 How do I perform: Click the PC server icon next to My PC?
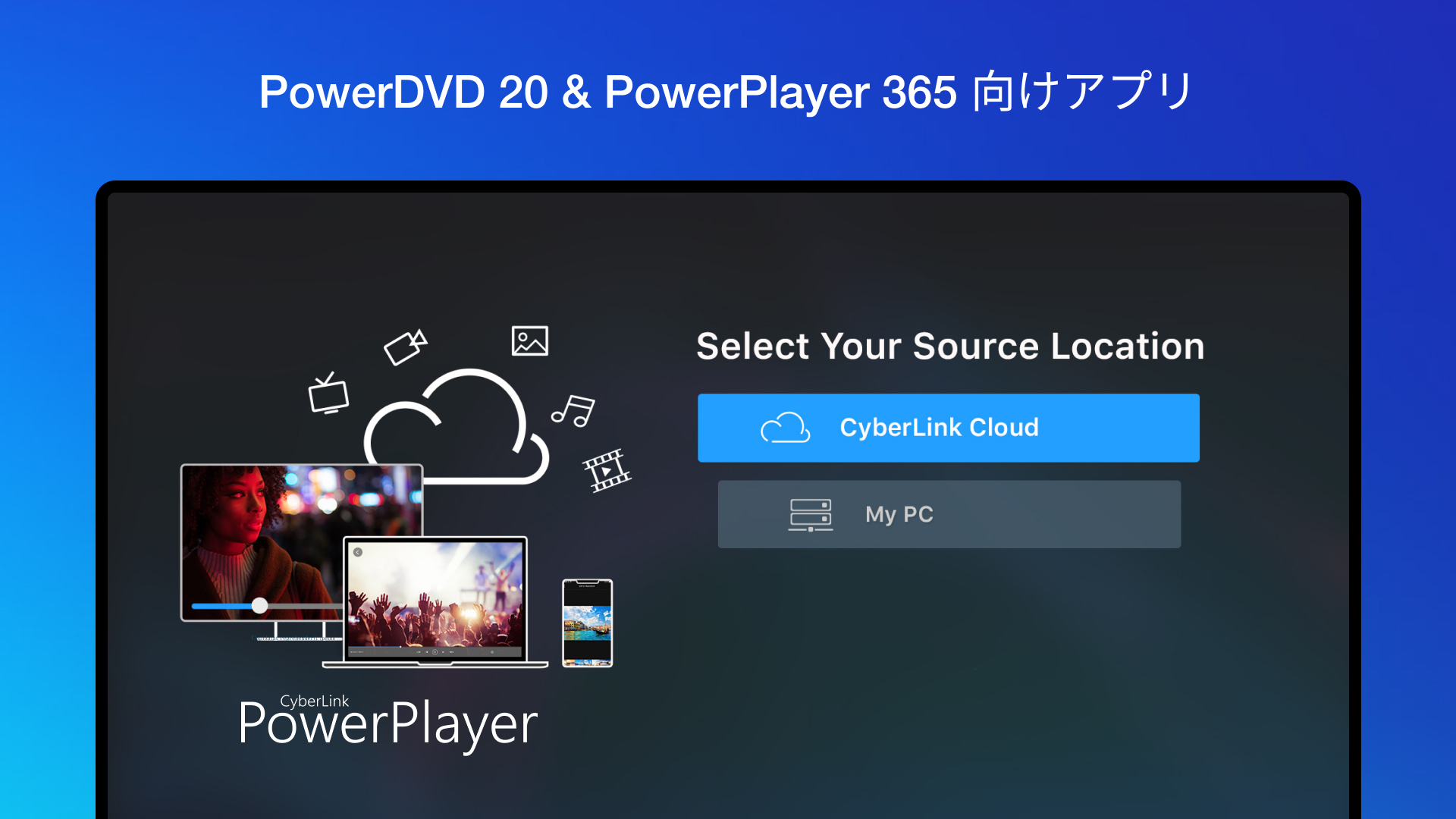(x=811, y=514)
